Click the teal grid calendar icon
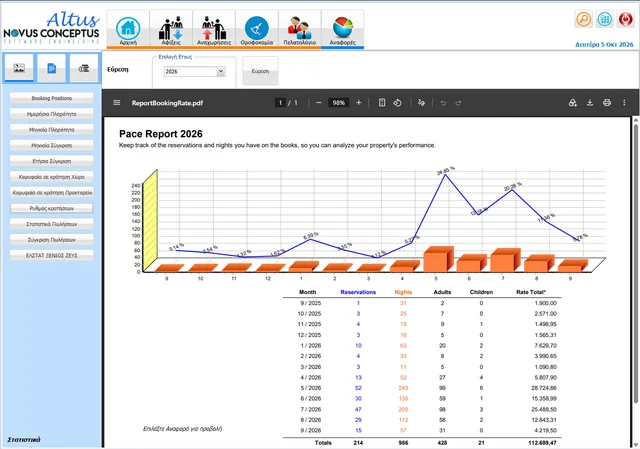 click(x=604, y=19)
